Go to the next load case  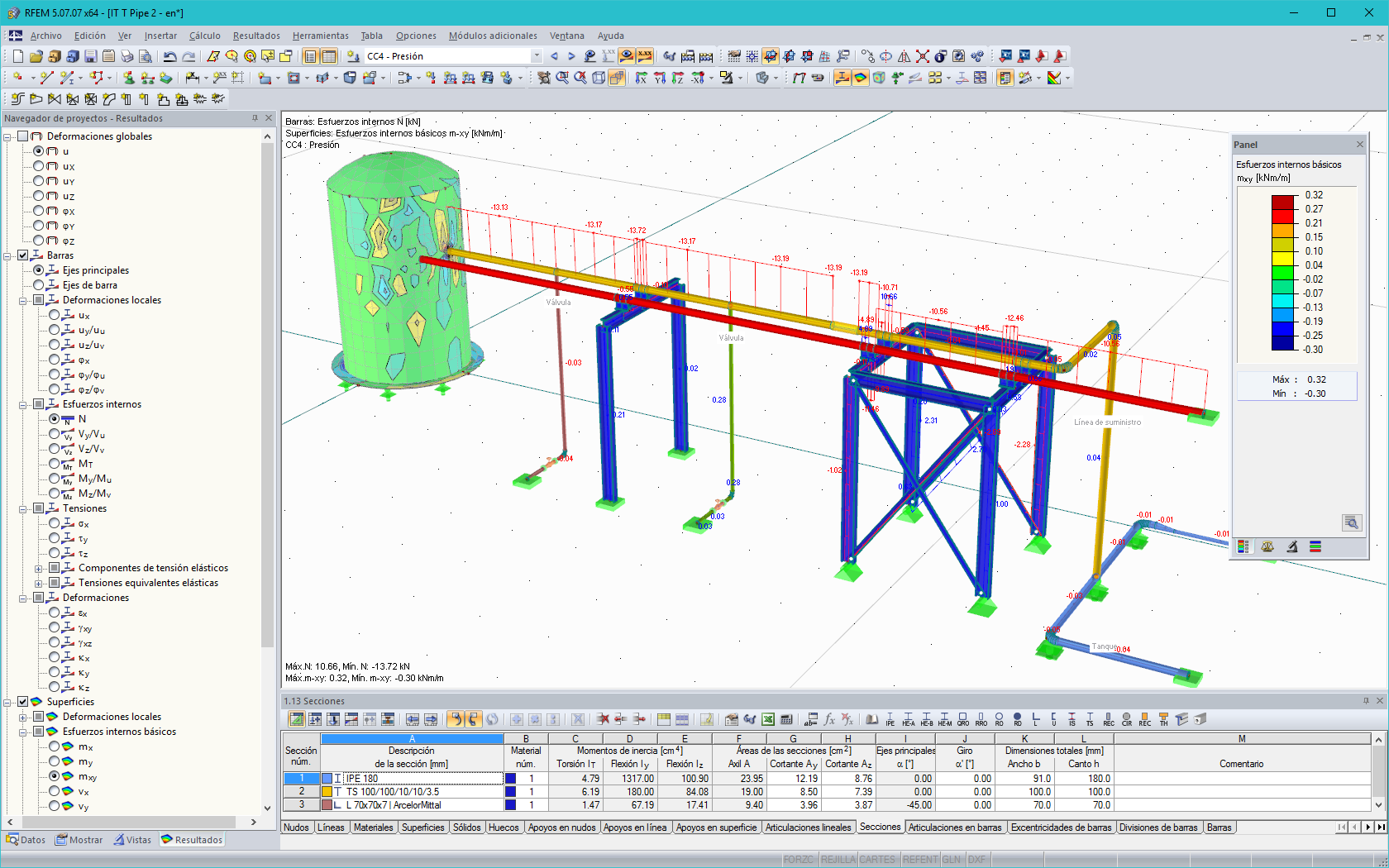point(571,56)
